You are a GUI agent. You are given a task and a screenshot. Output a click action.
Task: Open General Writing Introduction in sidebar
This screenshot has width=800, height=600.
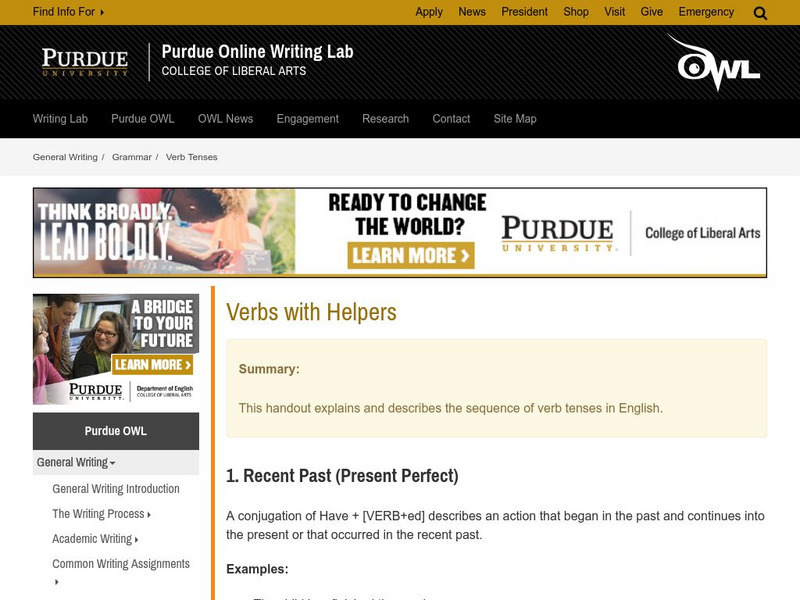[x=116, y=489]
